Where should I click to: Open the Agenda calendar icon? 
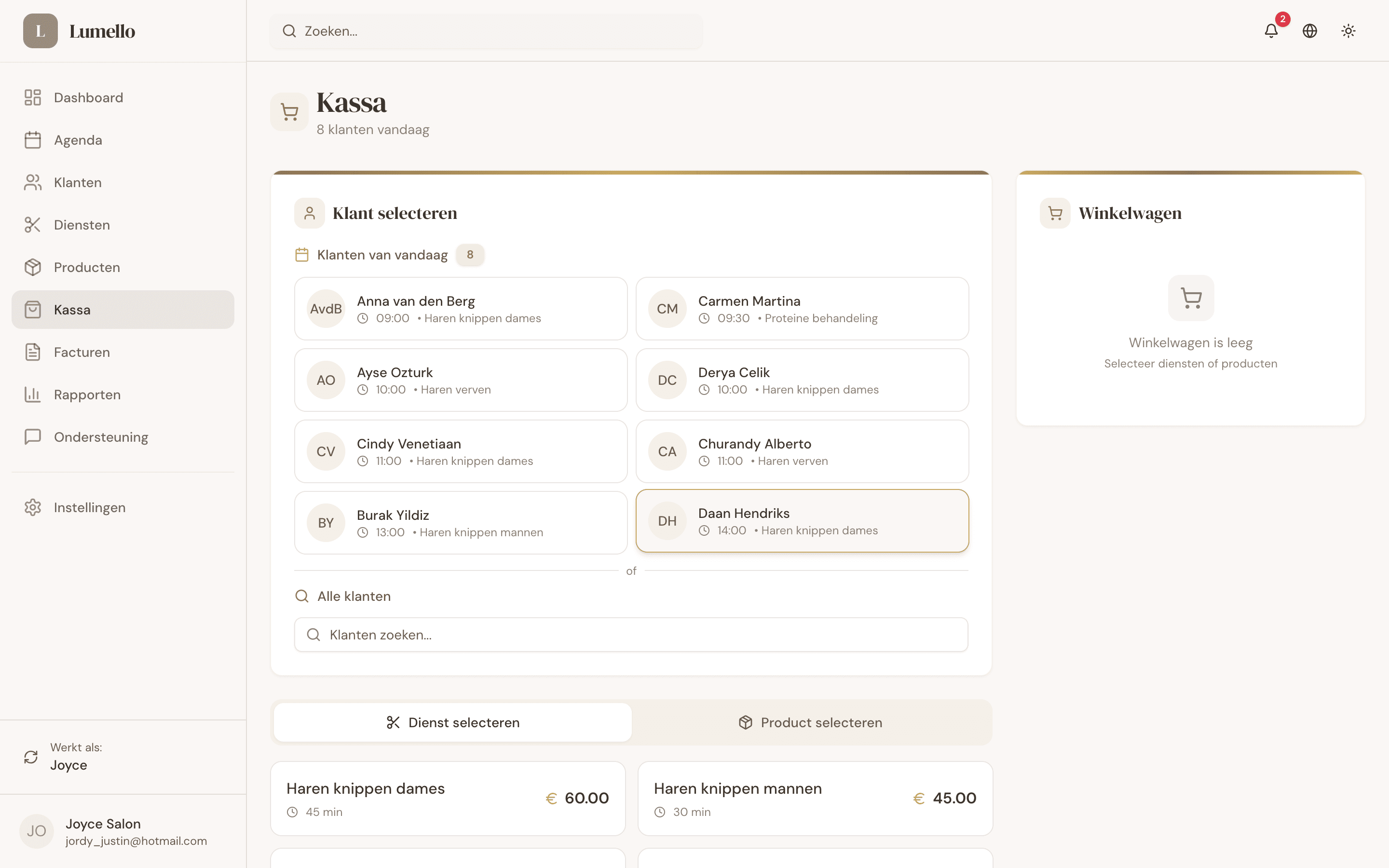pos(33,139)
